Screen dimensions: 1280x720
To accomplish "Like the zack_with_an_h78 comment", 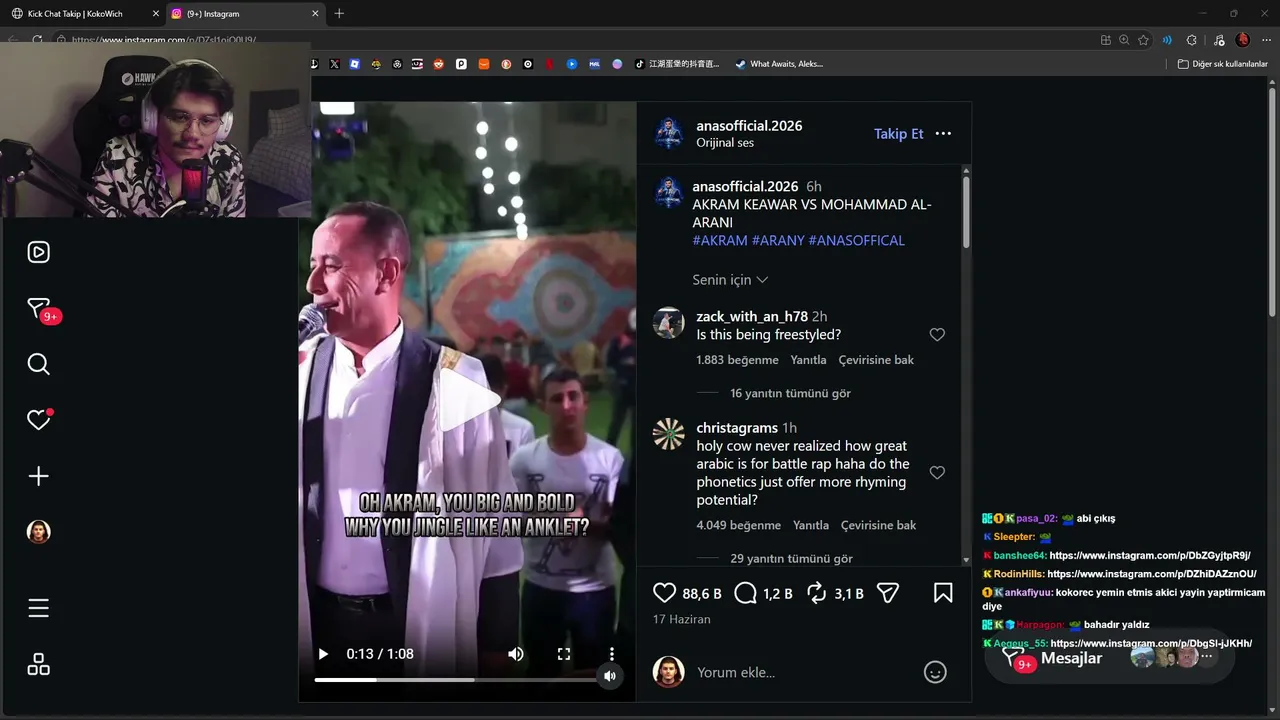I will tap(937, 335).
